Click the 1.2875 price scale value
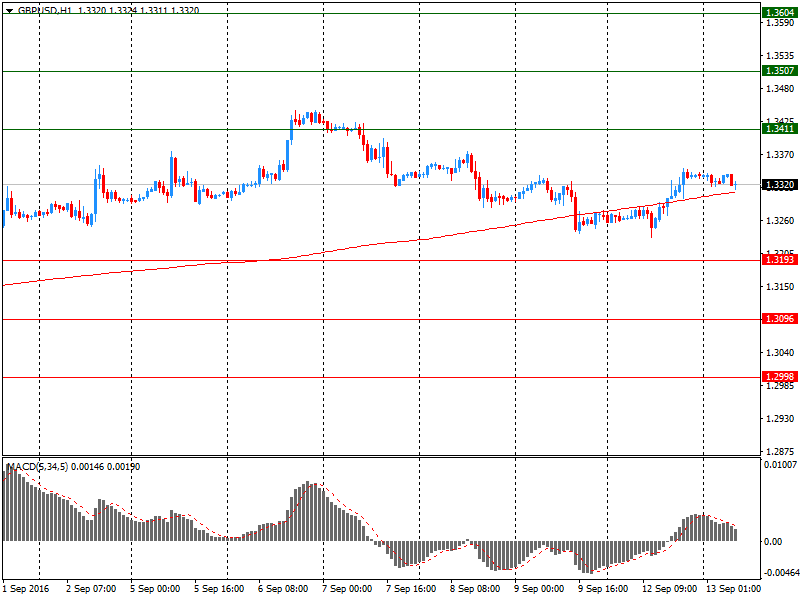The image size is (800, 600). click(780, 451)
